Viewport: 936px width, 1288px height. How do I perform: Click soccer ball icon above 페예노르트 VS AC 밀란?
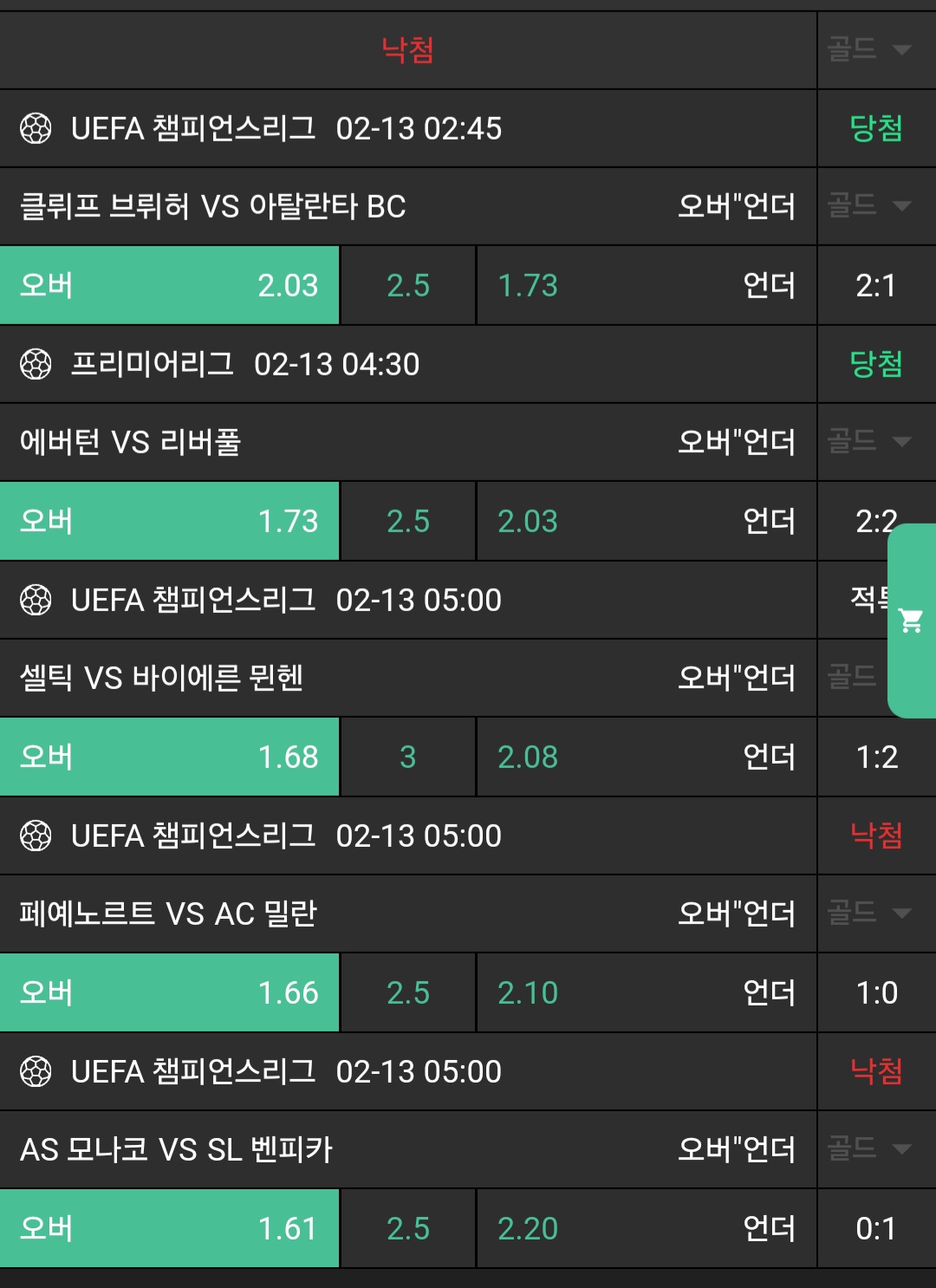point(36,836)
